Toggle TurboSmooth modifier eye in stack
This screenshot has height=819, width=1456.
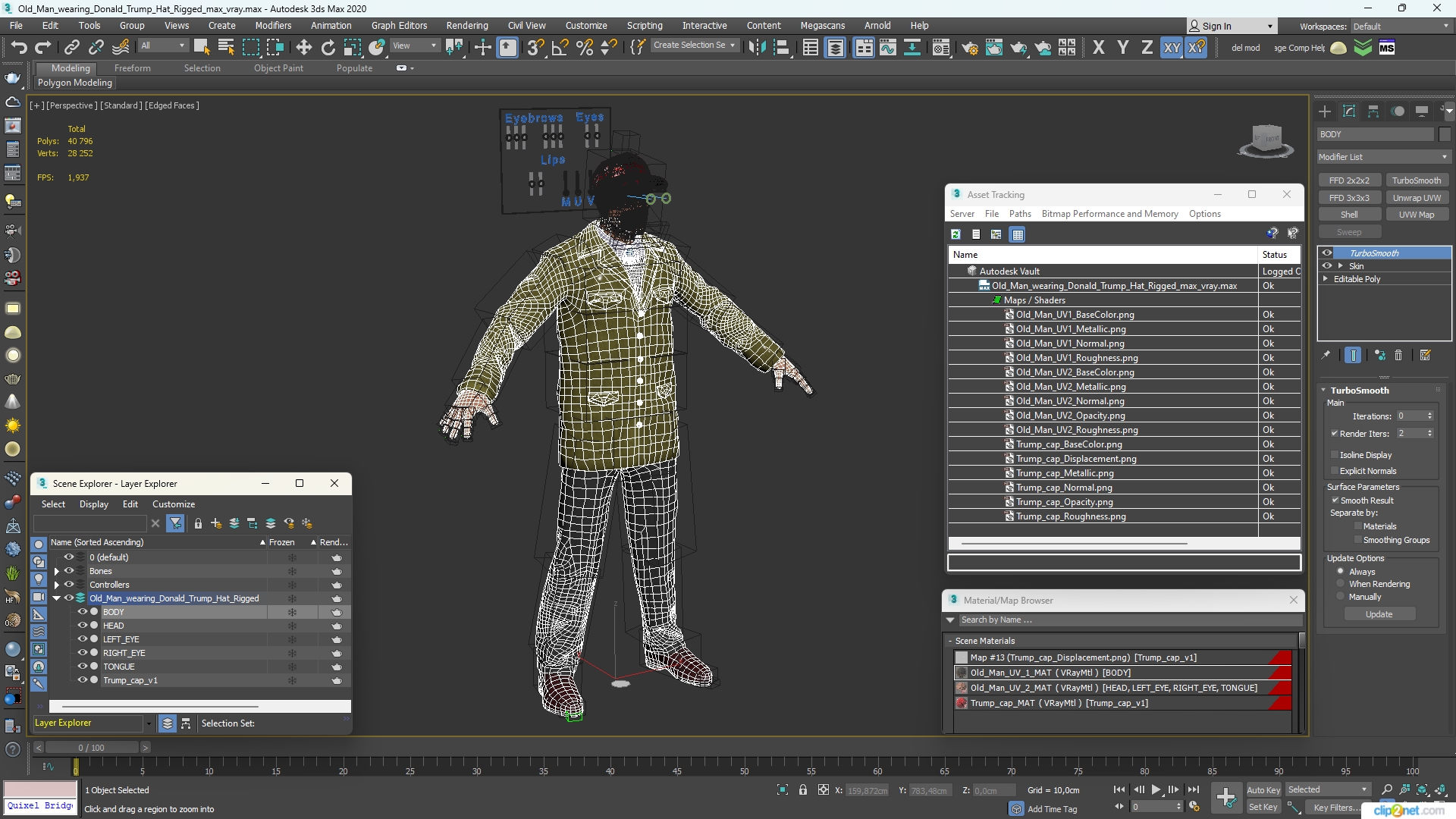pyautogui.click(x=1327, y=253)
